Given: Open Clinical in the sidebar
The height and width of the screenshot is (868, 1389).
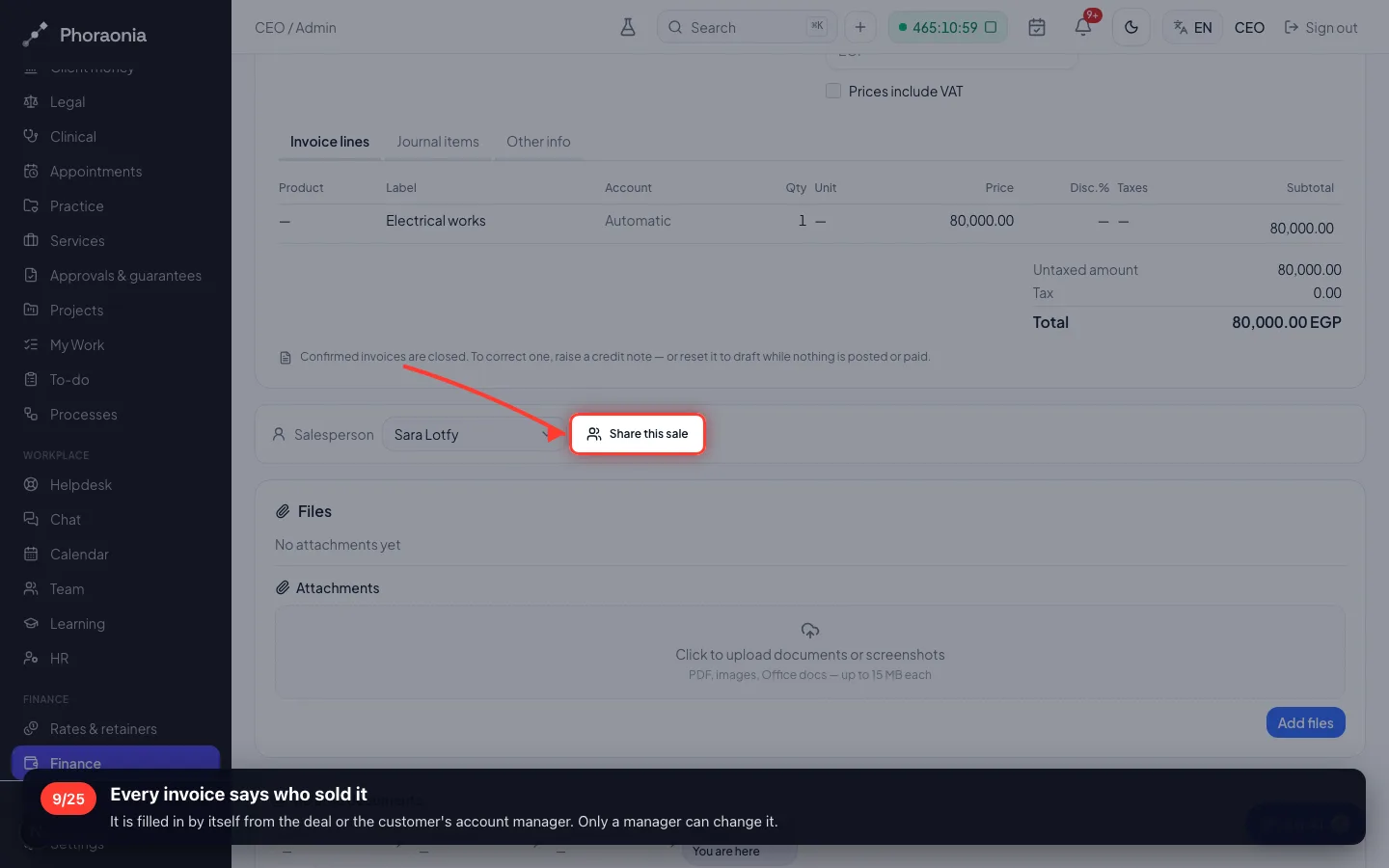Looking at the screenshot, I should (x=116, y=136).
